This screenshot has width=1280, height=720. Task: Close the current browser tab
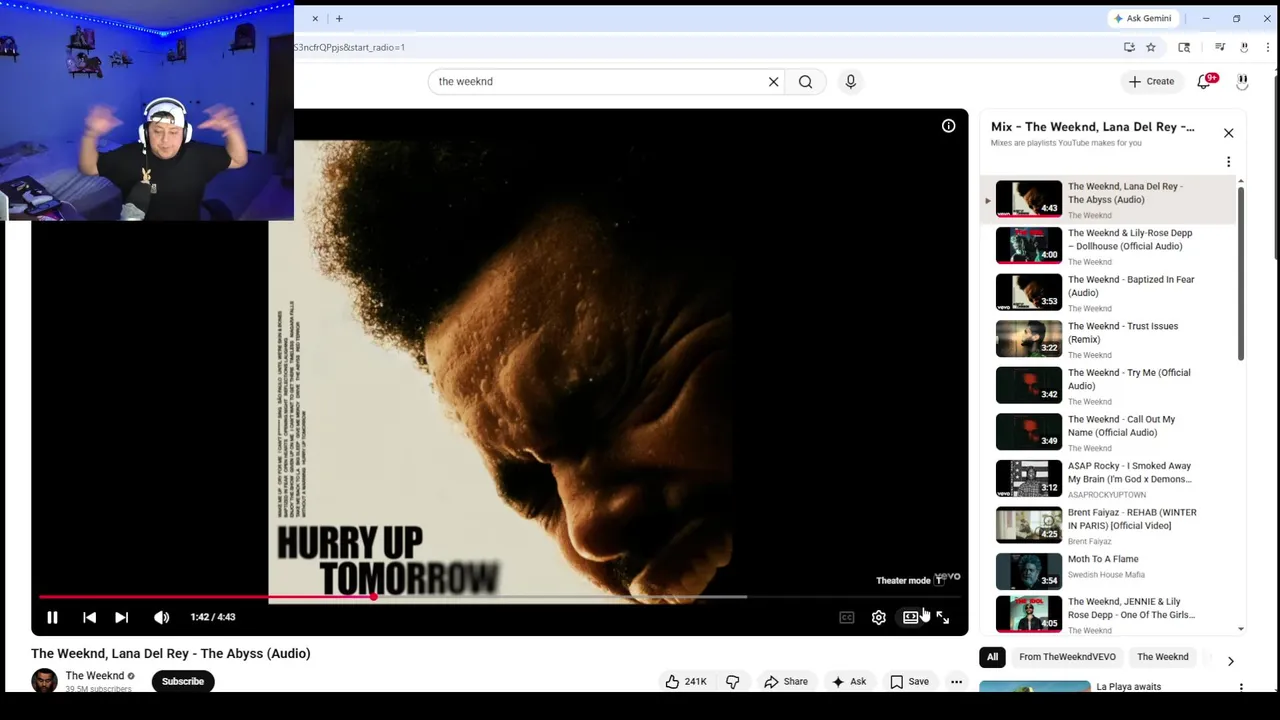click(315, 18)
